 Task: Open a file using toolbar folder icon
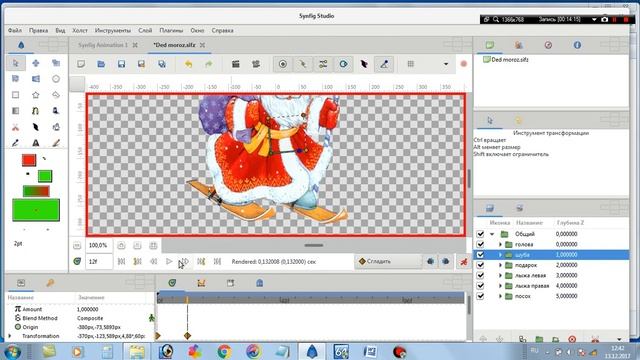pos(101,64)
